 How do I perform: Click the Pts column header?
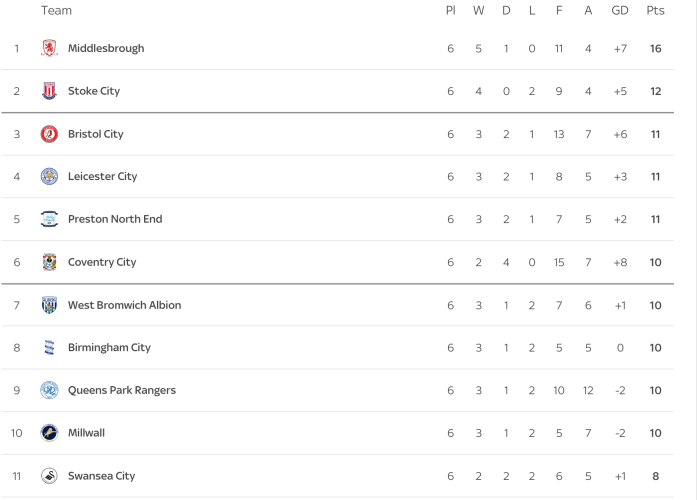[655, 11]
